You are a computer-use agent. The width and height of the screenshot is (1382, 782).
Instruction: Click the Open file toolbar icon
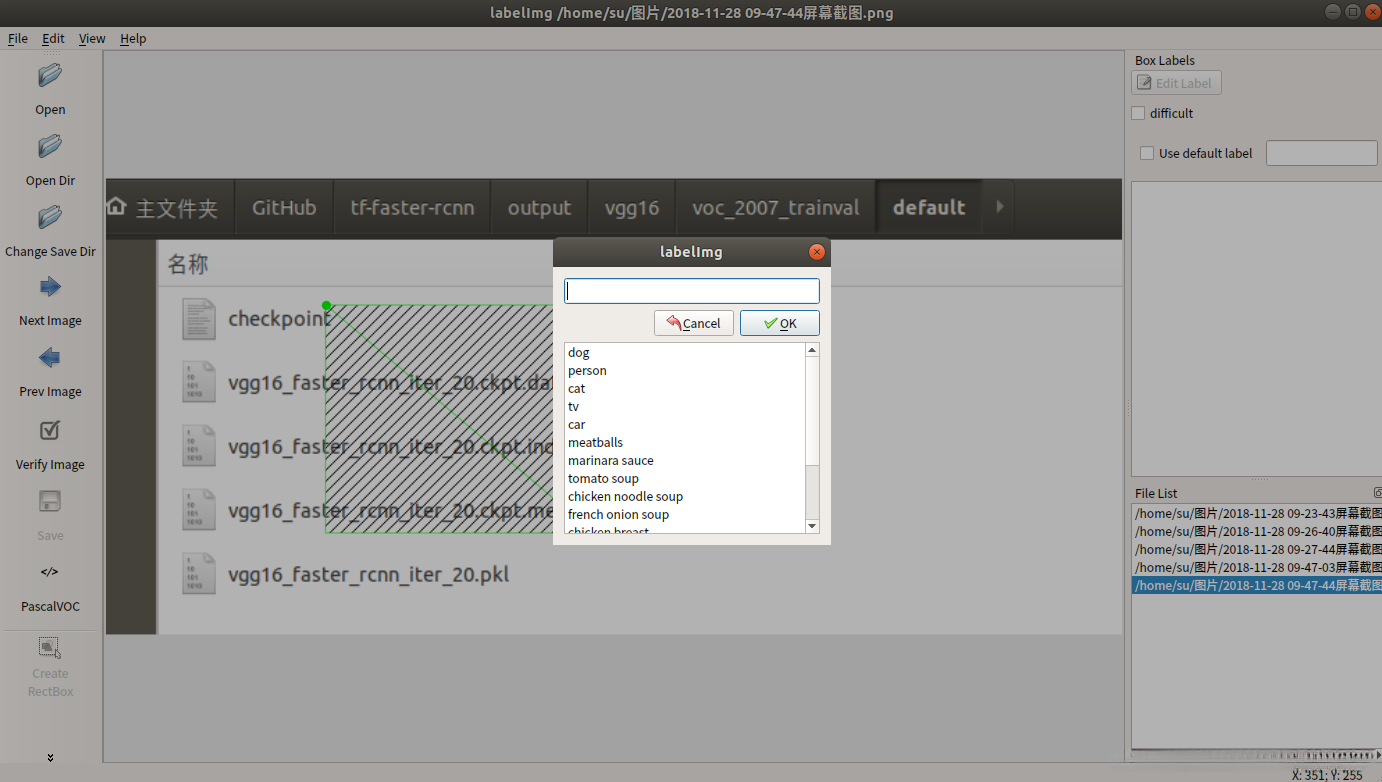[50, 76]
